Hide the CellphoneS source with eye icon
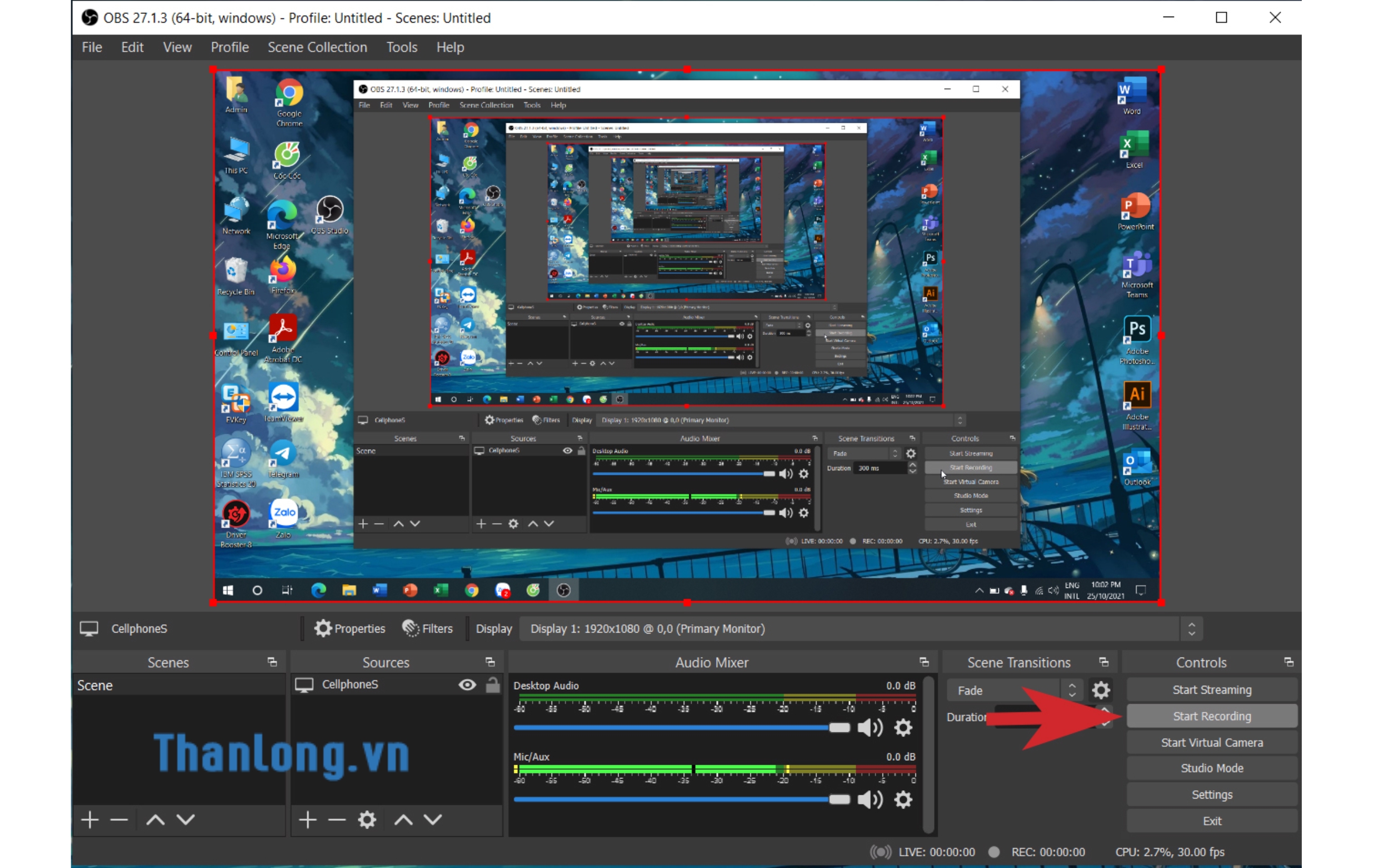 point(467,684)
